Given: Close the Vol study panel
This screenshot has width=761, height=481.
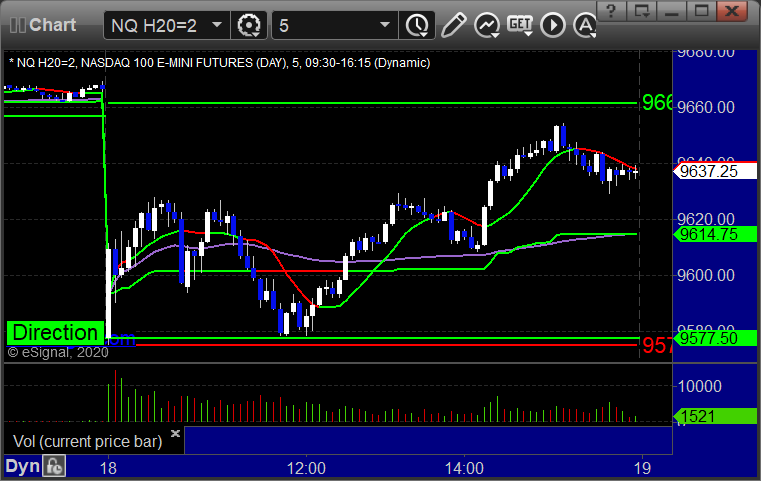Looking at the screenshot, I should (x=175, y=433).
